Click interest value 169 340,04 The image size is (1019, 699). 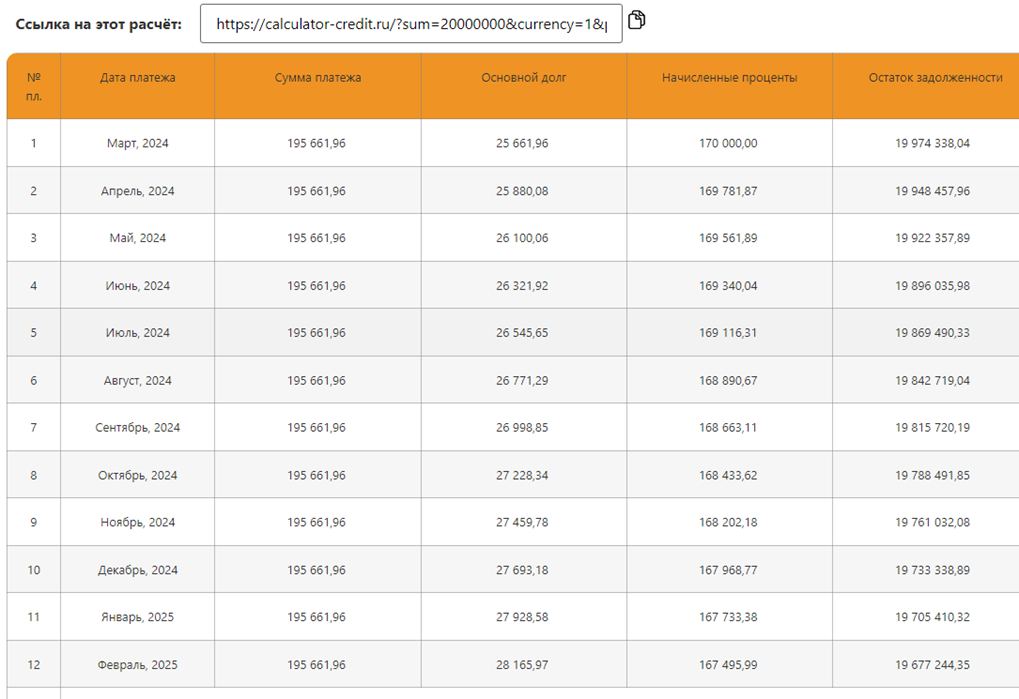coord(728,286)
